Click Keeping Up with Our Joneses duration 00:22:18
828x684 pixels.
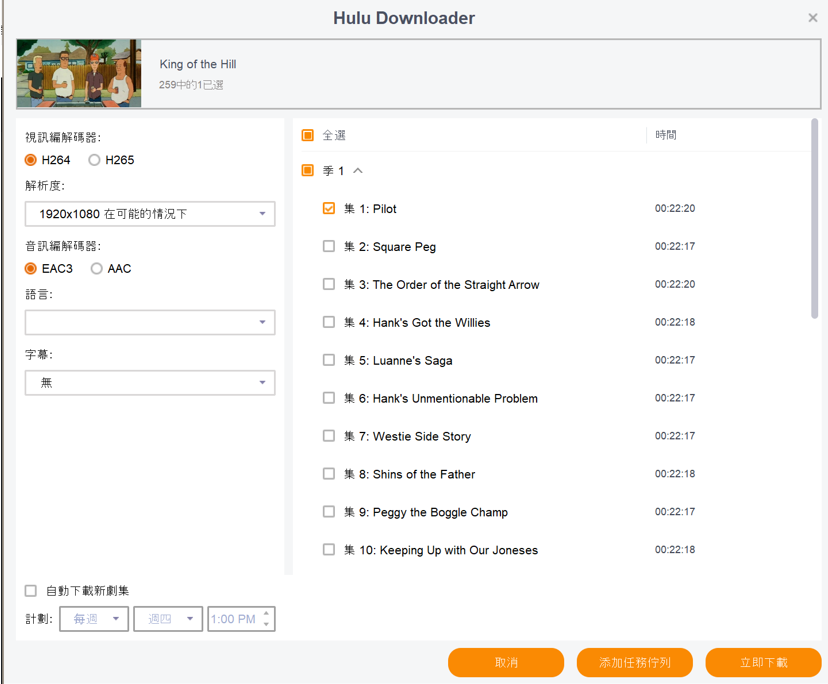675,549
